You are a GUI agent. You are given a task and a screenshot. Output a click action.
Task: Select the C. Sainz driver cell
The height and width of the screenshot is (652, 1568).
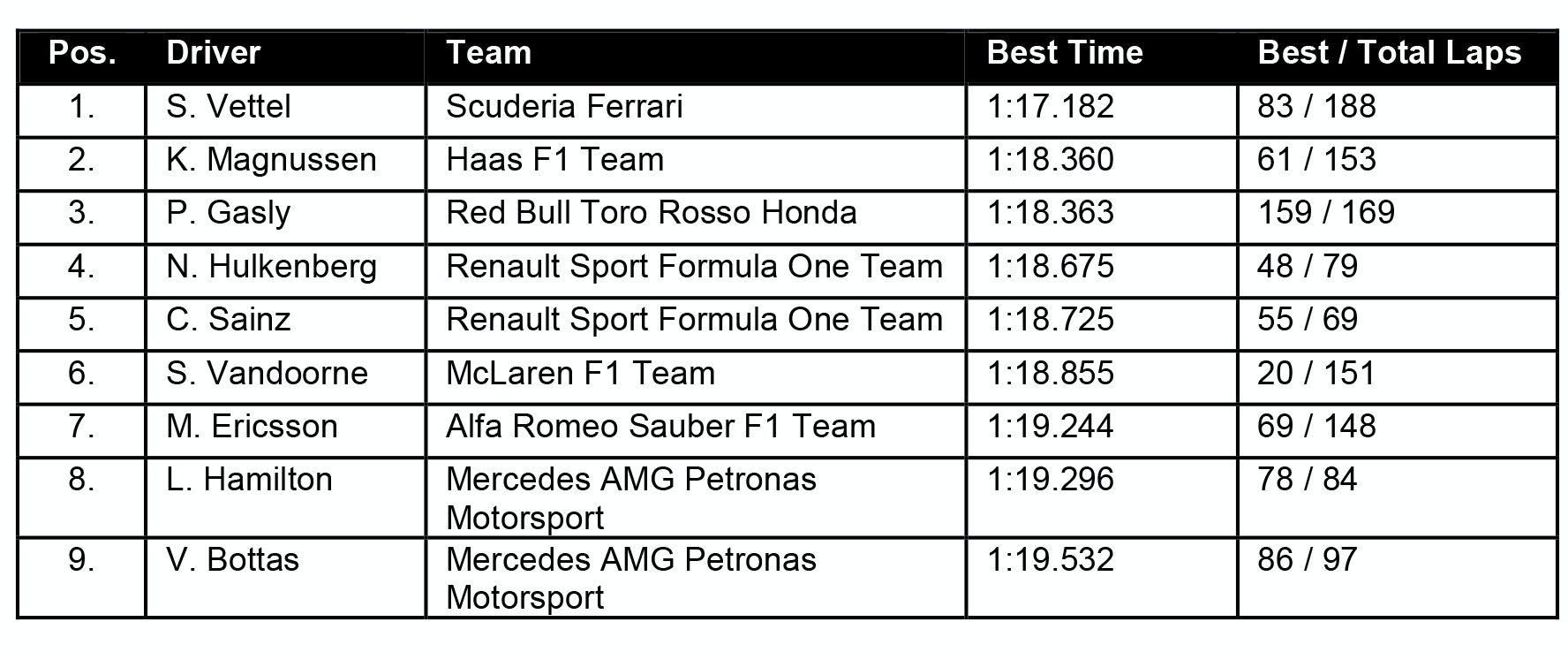[x=228, y=320]
